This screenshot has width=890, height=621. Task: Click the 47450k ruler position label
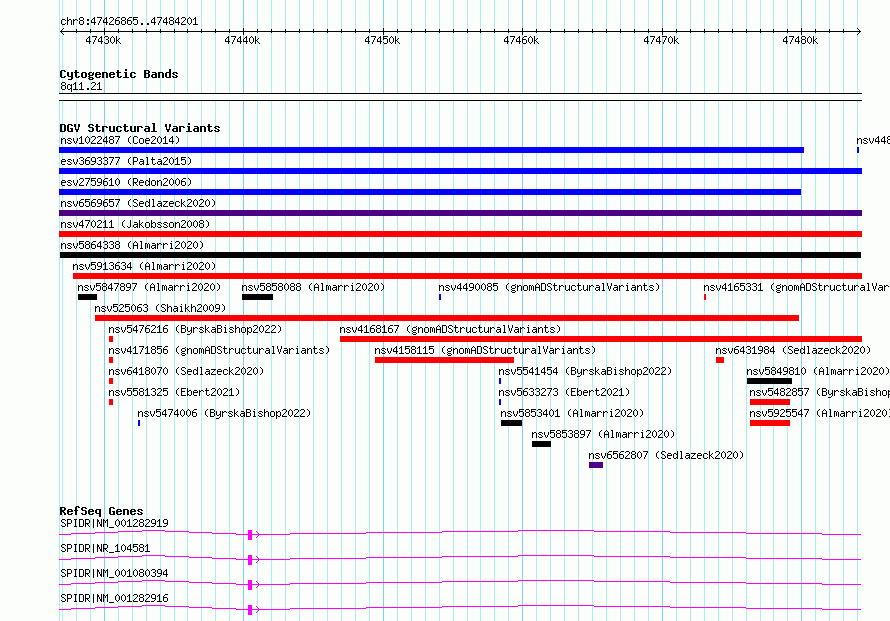click(x=382, y=40)
